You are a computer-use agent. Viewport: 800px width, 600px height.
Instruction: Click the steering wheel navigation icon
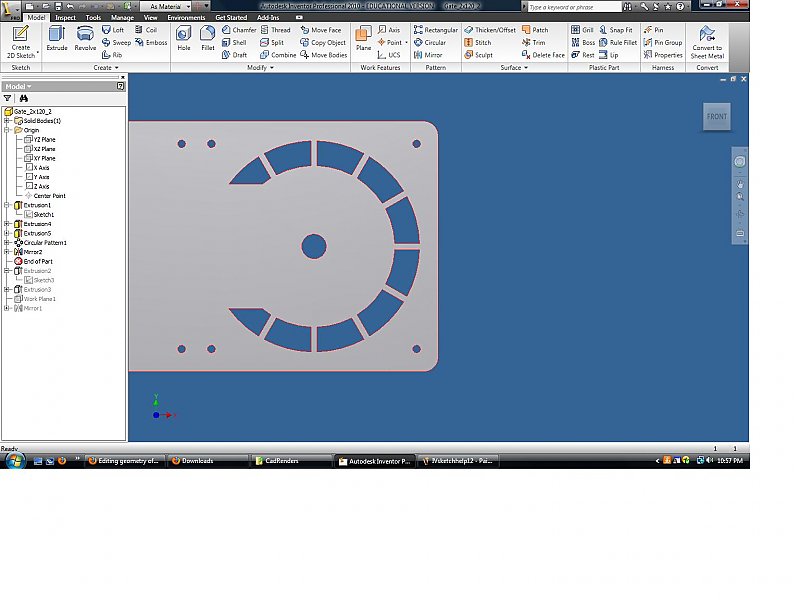point(739,162)
